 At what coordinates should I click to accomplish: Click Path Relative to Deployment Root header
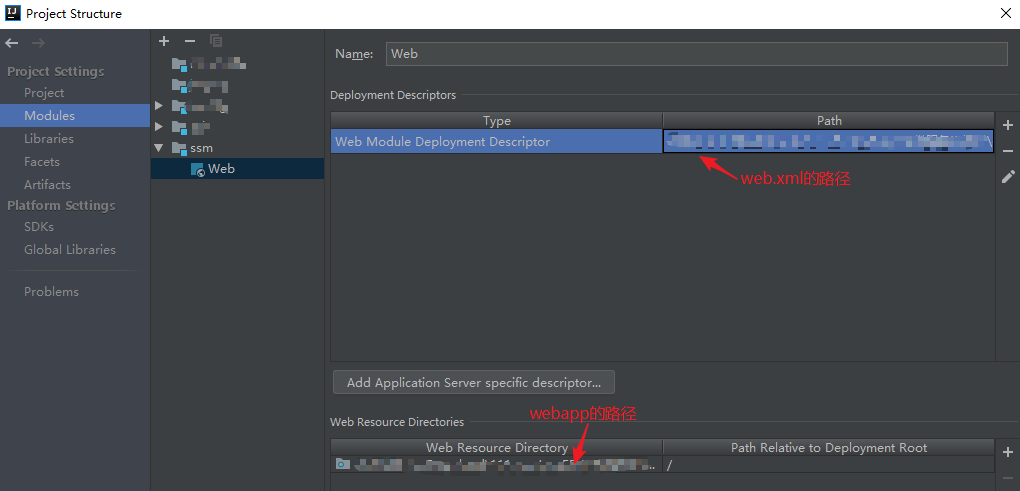click(829, 447)
